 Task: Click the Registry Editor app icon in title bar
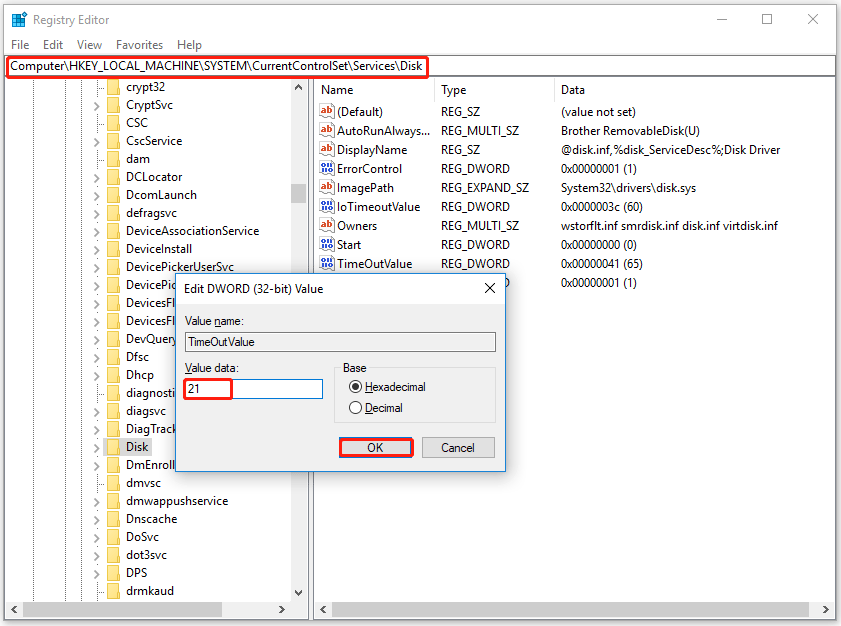19,20
